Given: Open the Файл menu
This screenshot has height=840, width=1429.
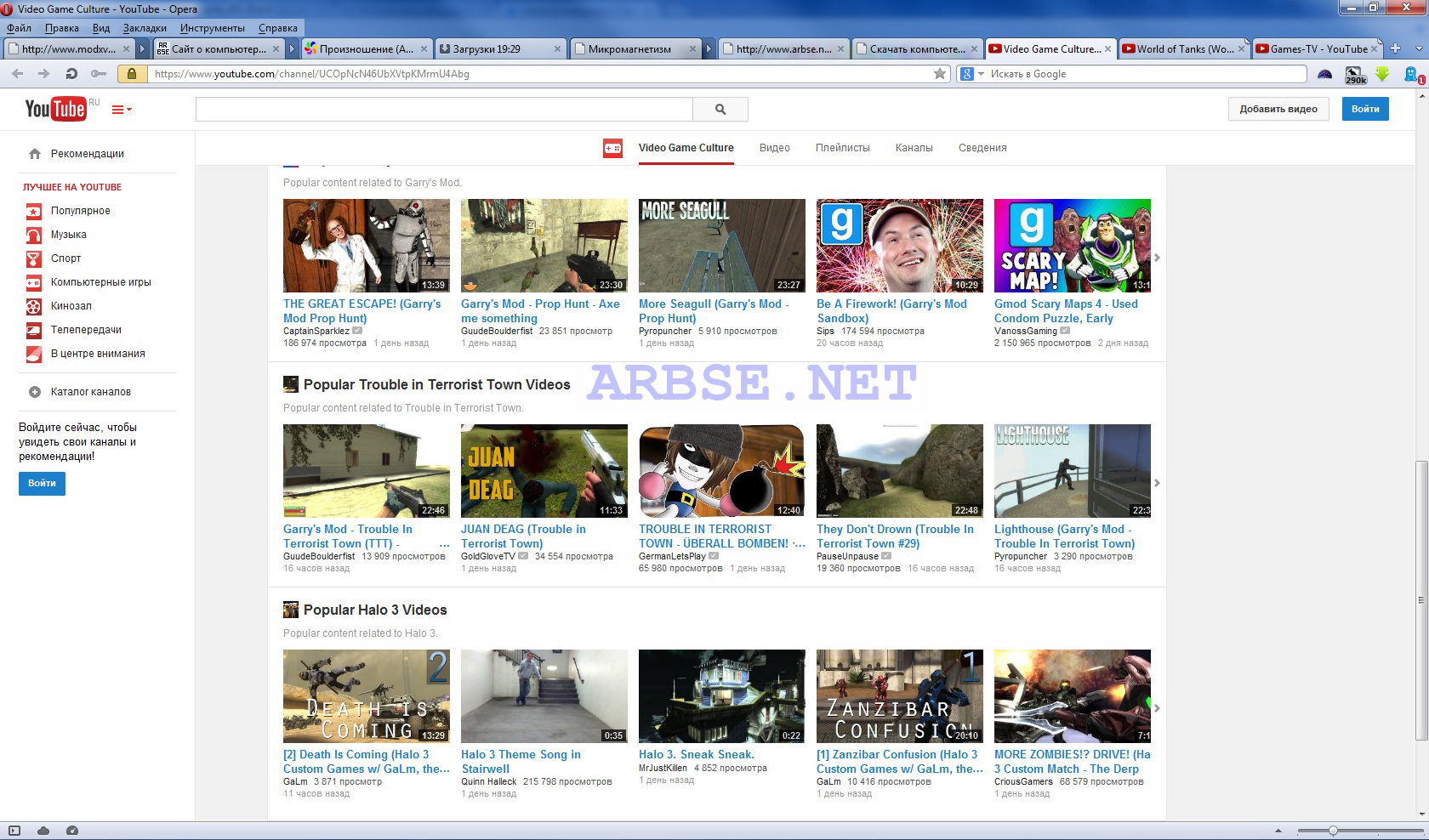Looking at the screenshot, I should pos(19,28).
